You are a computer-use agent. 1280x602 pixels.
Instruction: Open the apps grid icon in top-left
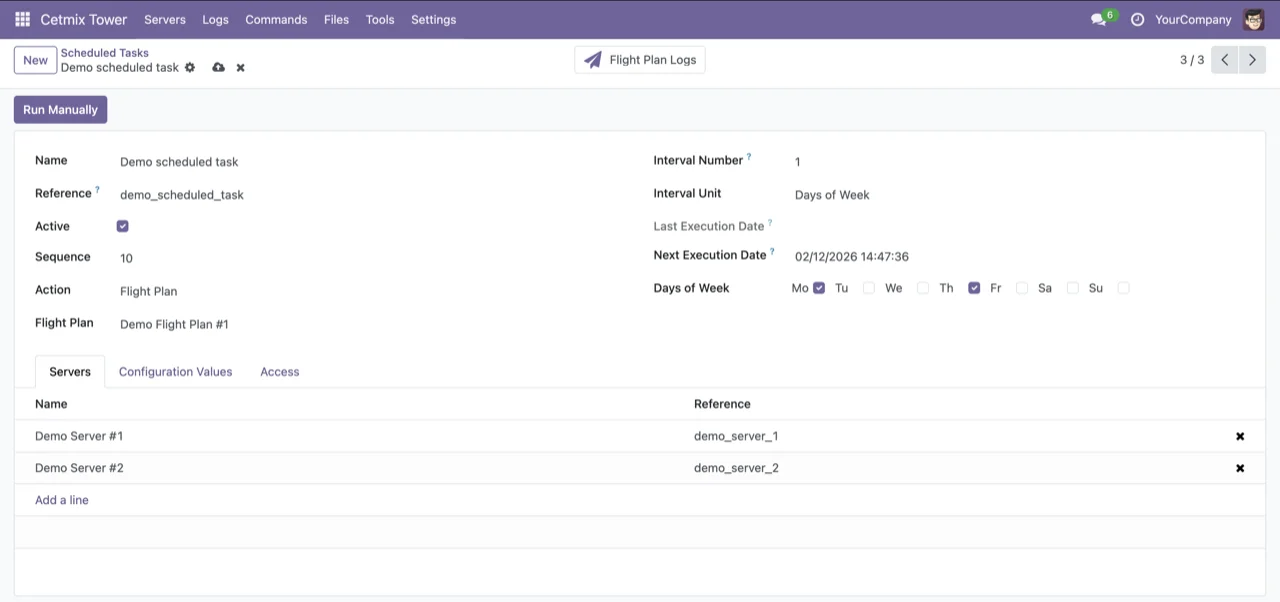pos(21,19)
